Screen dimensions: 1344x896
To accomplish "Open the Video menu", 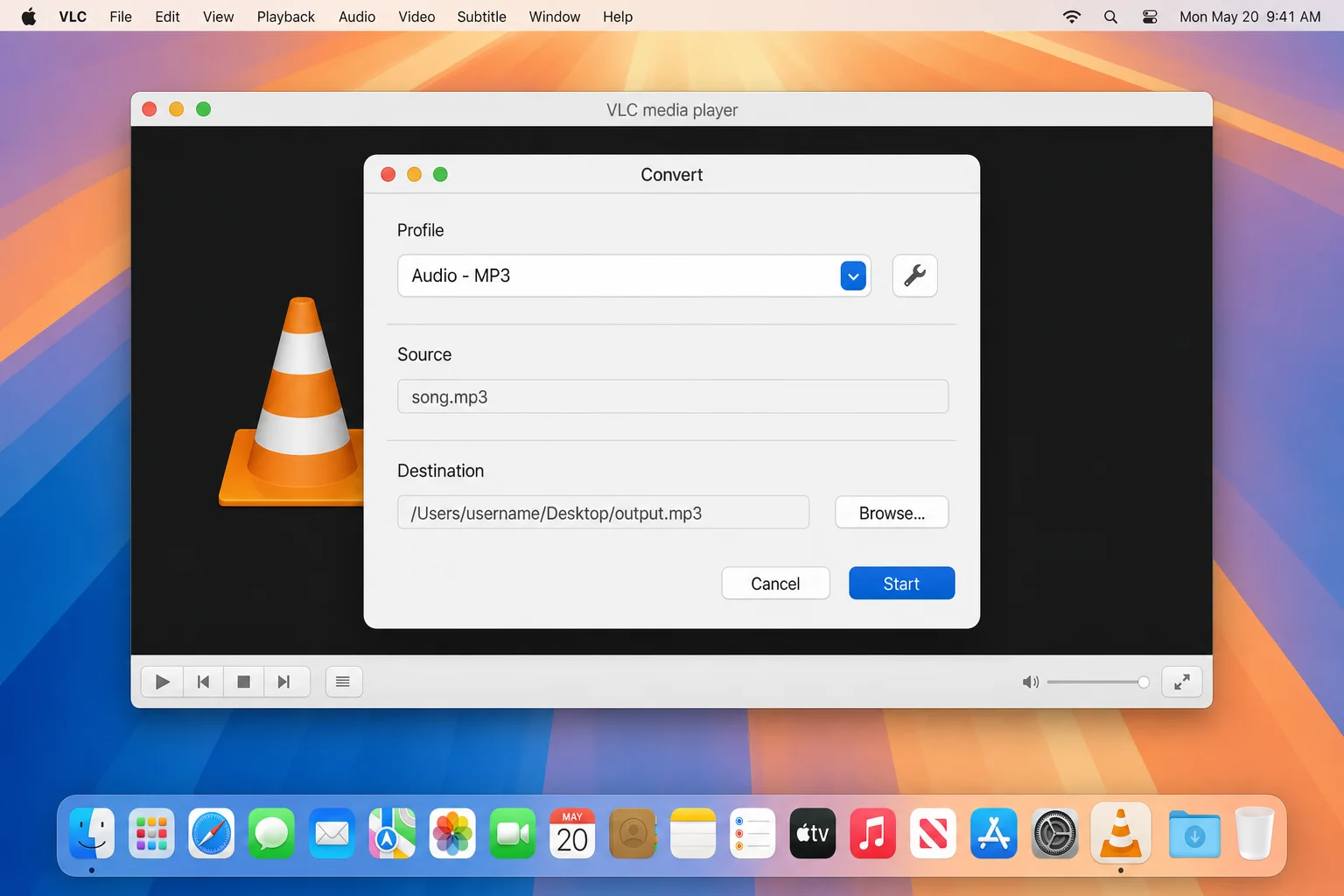I will [416, 17].
